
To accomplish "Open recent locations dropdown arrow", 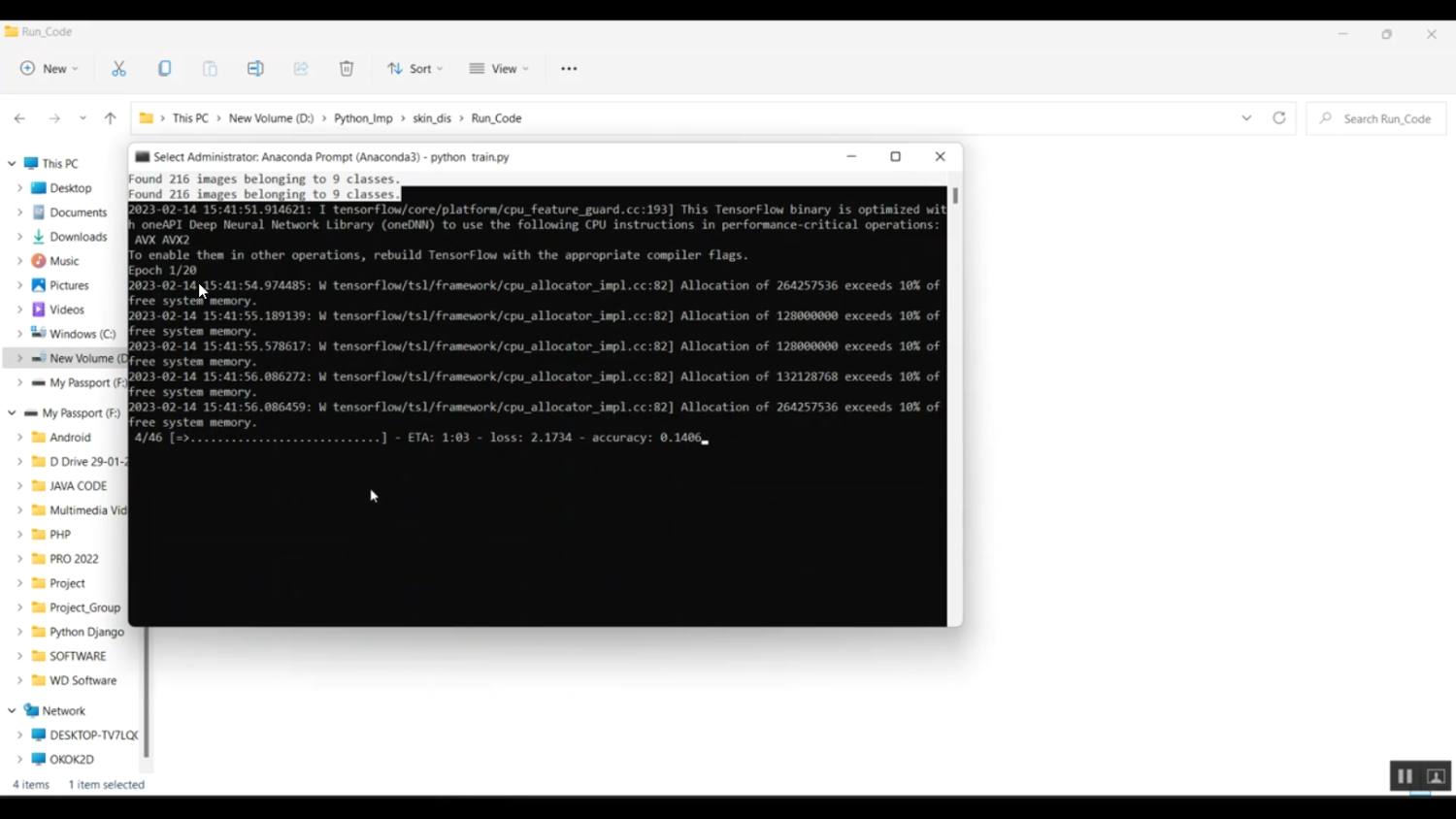I will (x=83, y=118).
